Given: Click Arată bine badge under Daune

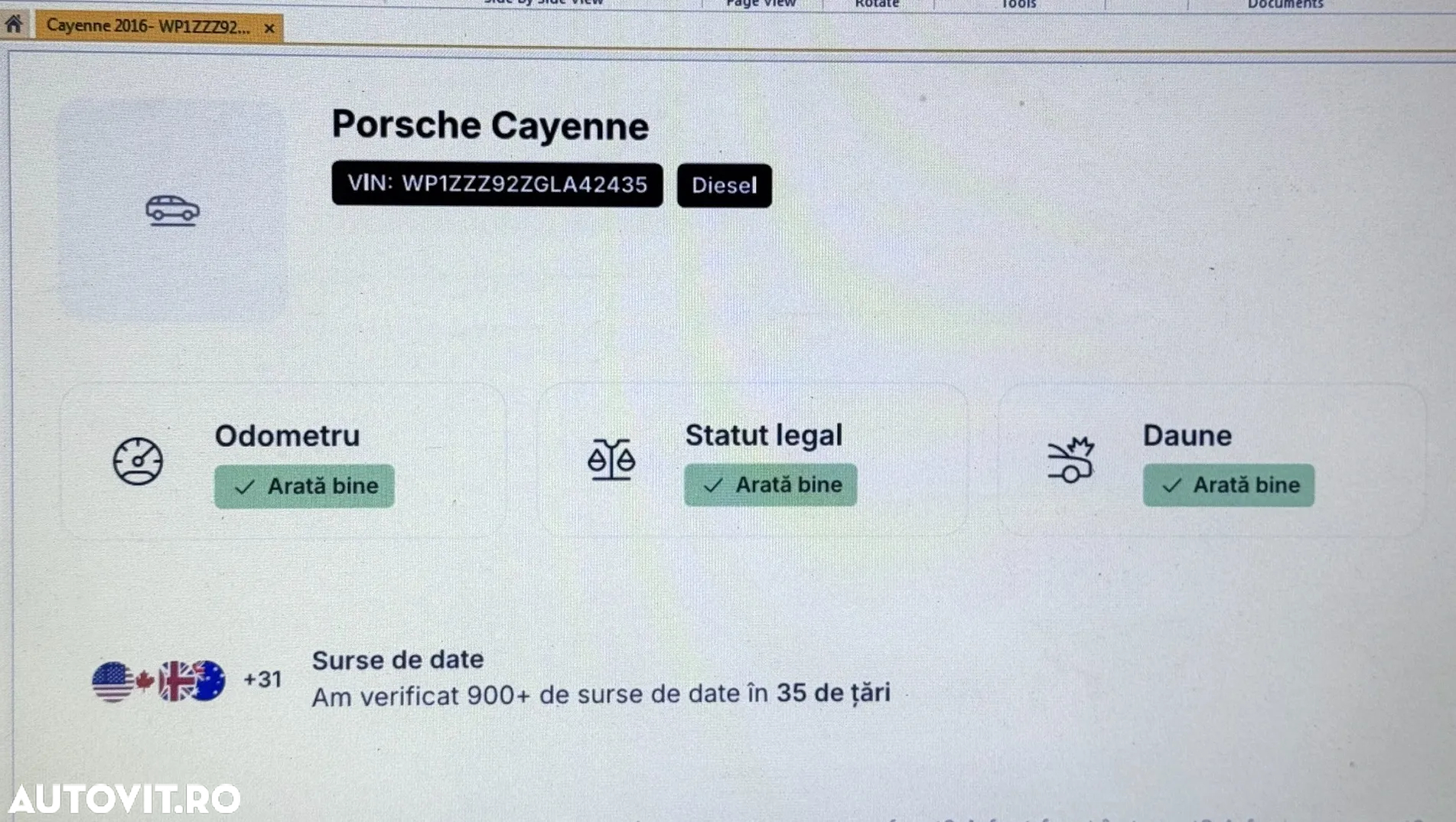Looking at the screenshot, I should pyautogui.click(x=1228, y=485).
